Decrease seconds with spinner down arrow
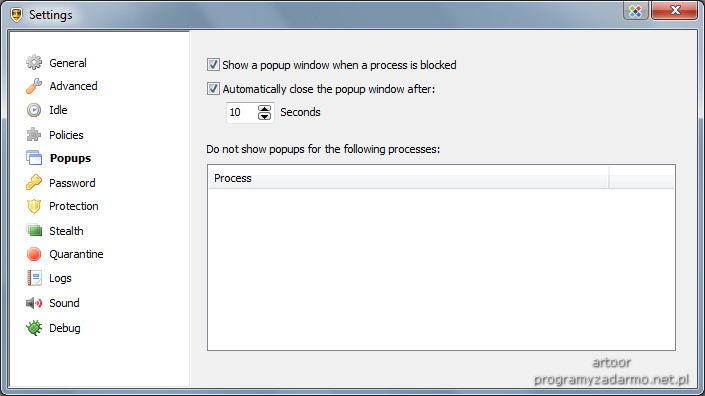This screenshot has height=396, width=705. 264,116
